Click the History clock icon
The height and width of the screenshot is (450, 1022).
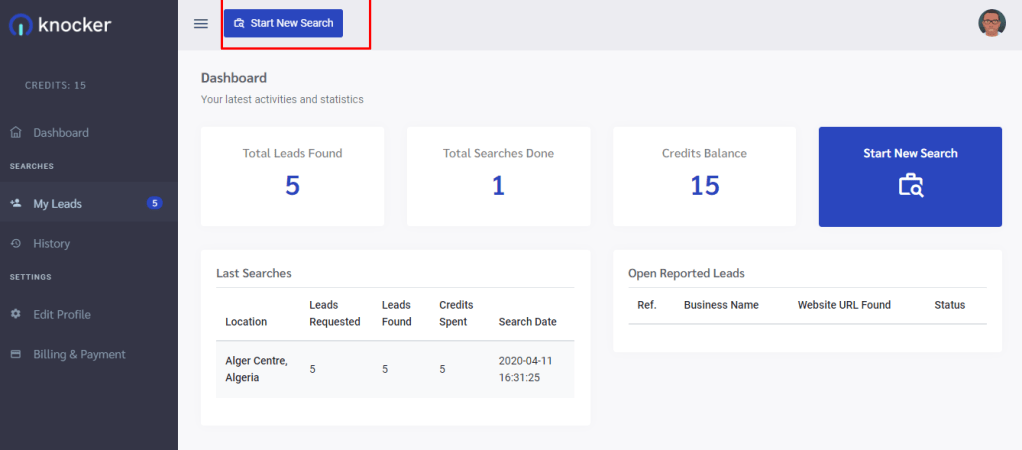15,244
